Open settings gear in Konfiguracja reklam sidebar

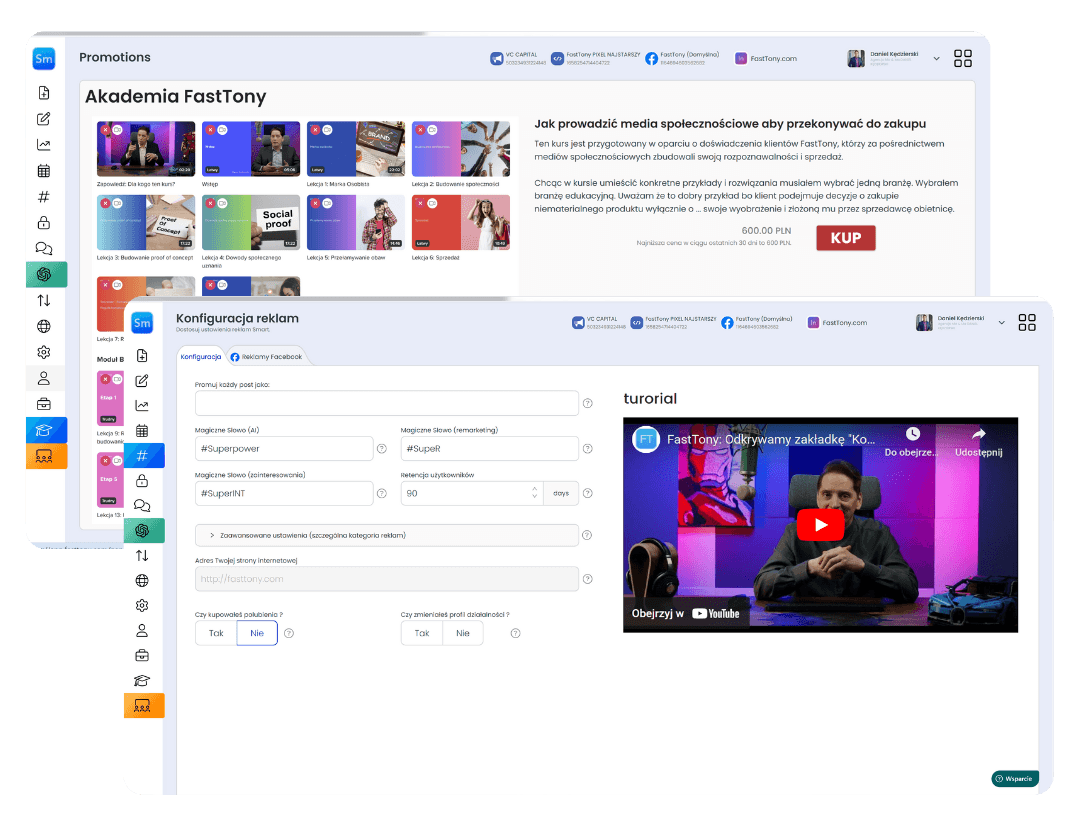142,605
